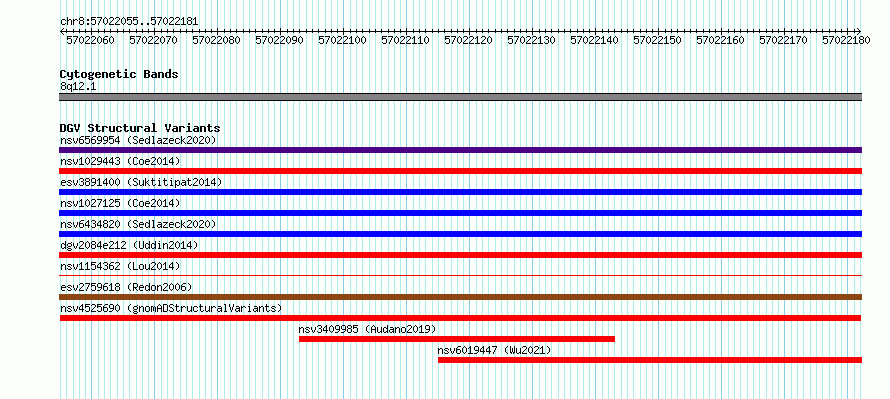Open esv3891400 (Suktitipat2014) variant label
This screenshot has height=399, width=890.
(141, 182)
